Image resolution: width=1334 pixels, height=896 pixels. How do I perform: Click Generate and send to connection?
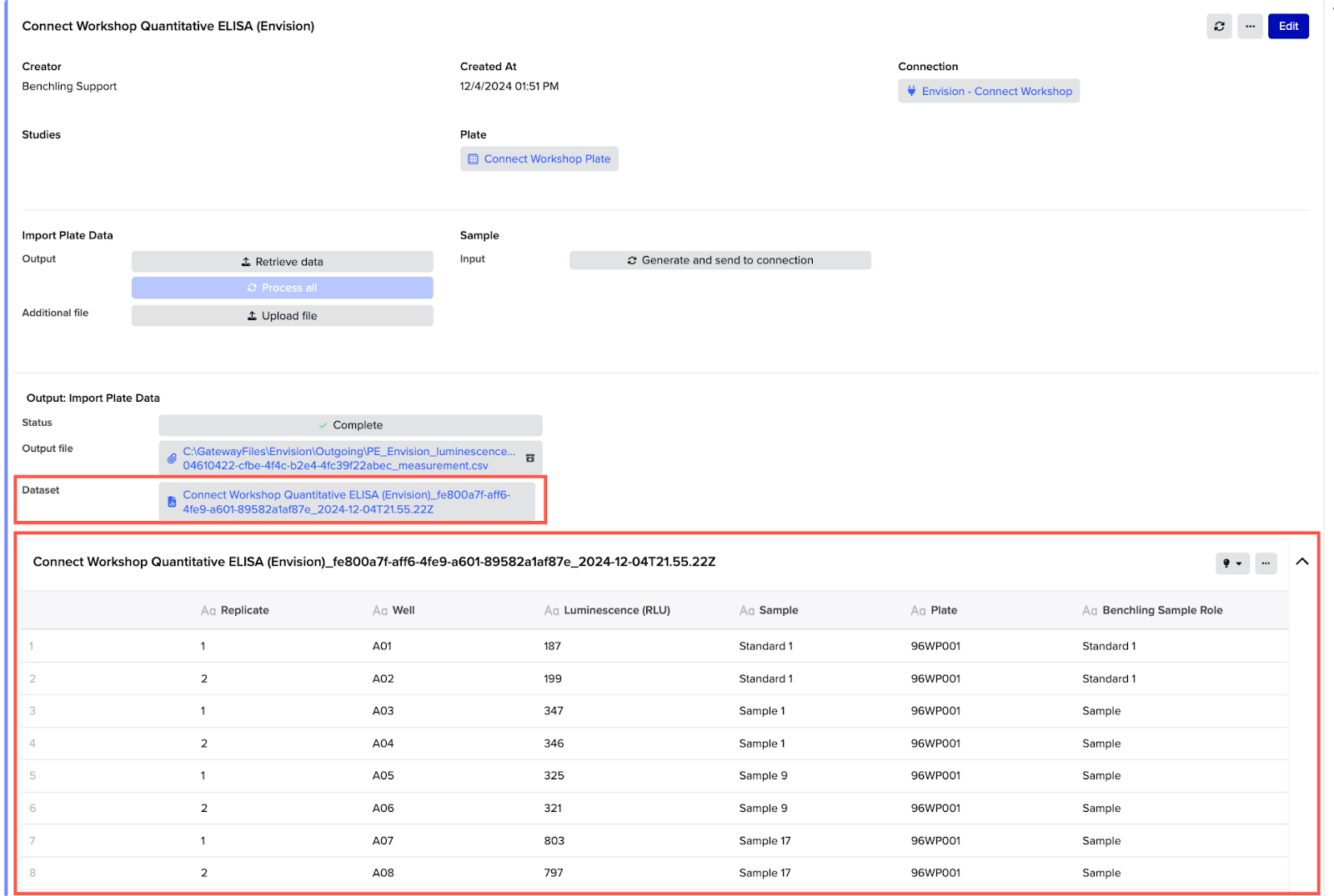720,260
